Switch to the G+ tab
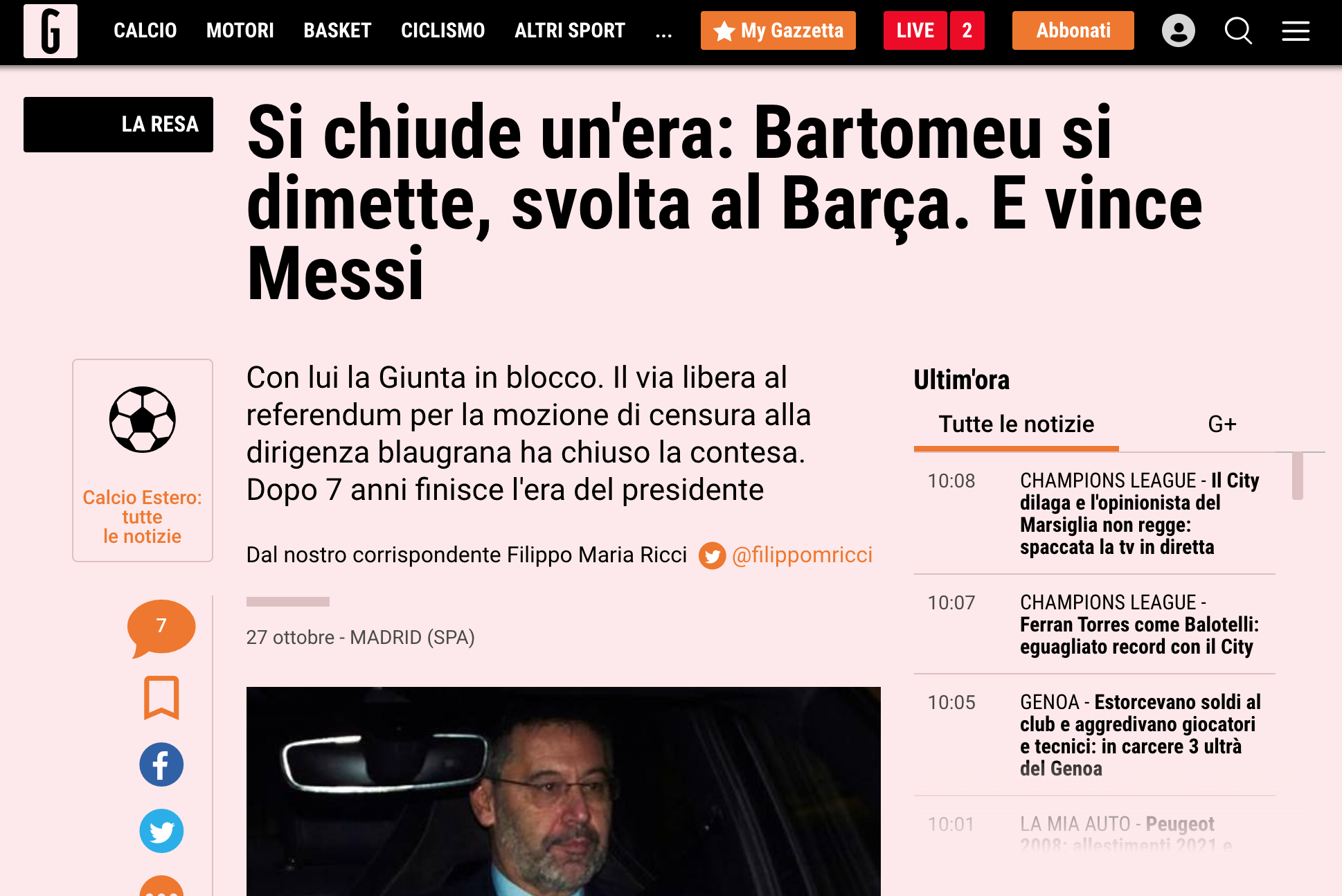Screen dimensions: 1342x896 1222,424
